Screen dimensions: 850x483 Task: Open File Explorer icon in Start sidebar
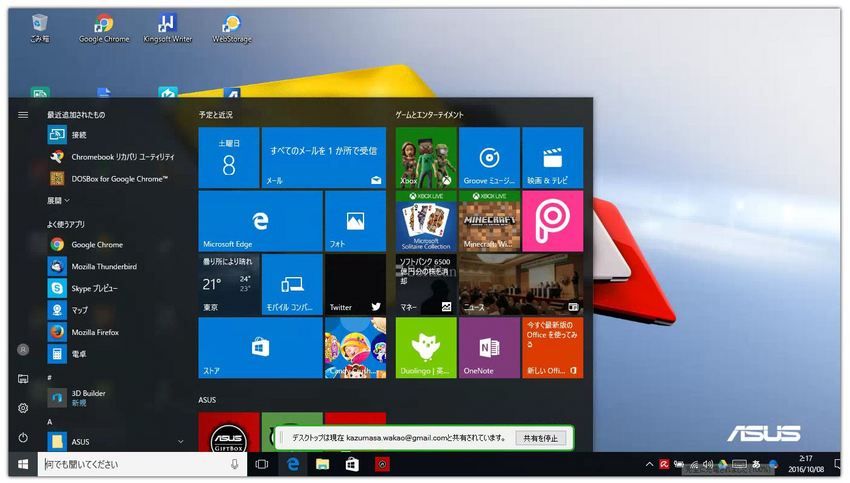click(23, 379)
